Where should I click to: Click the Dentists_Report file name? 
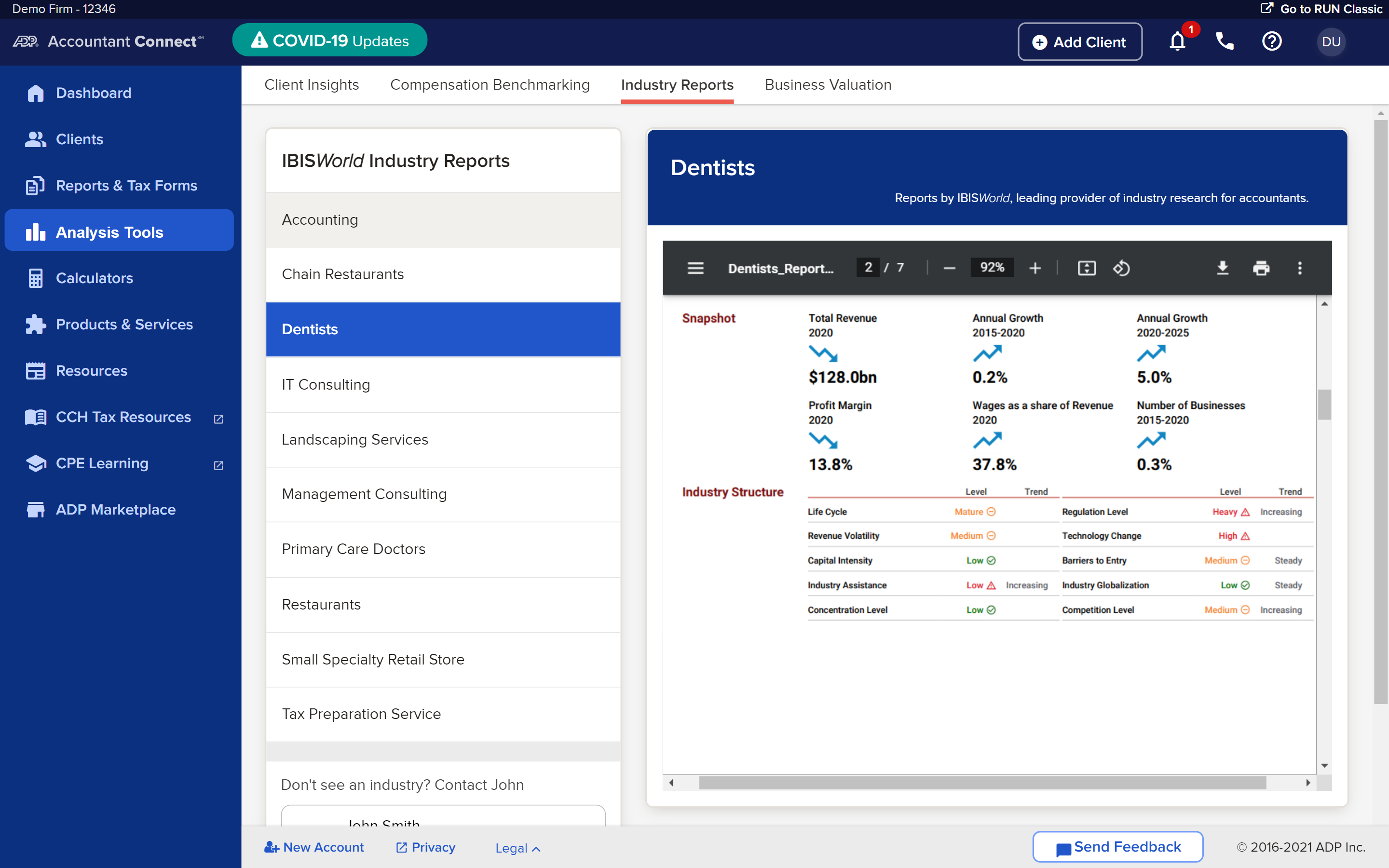pyautogui.click(x=780, y=268)
